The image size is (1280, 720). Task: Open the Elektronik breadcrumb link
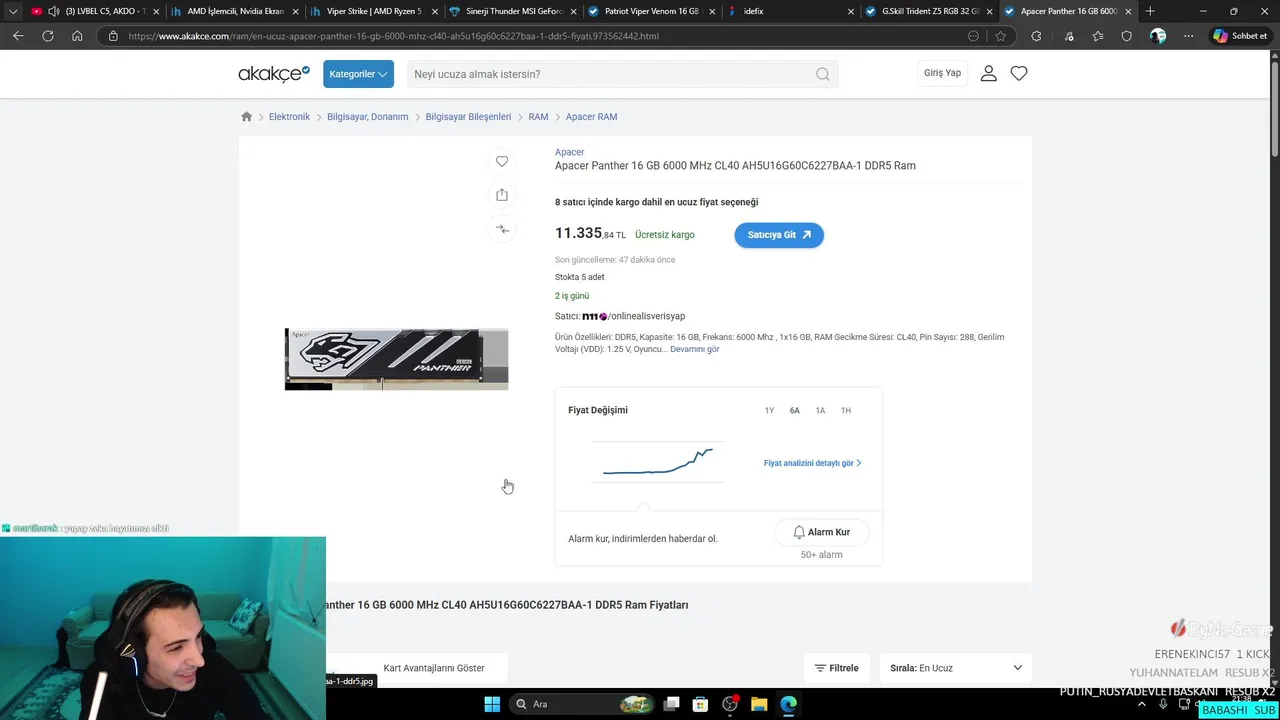coord(289,117)
